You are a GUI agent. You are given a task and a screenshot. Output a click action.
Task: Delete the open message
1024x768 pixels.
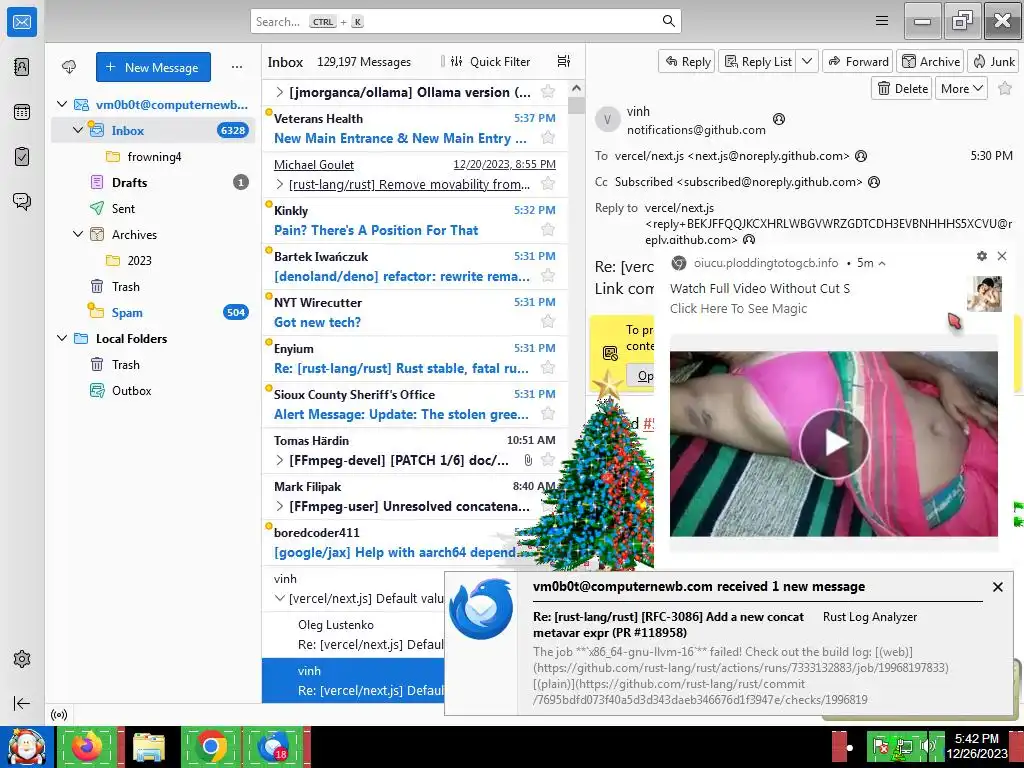(902, 88)
